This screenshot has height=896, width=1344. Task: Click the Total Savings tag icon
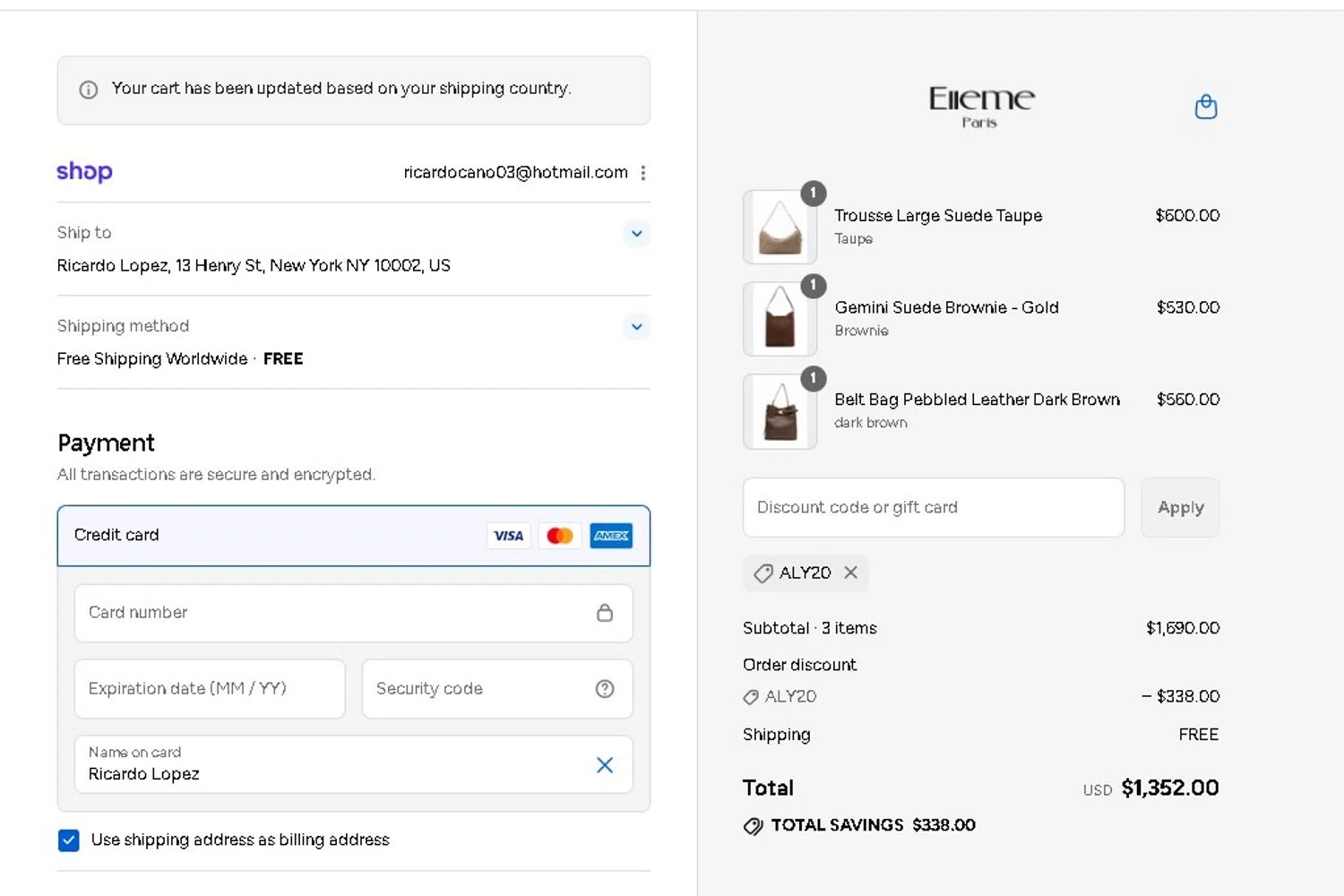point(754,826)
